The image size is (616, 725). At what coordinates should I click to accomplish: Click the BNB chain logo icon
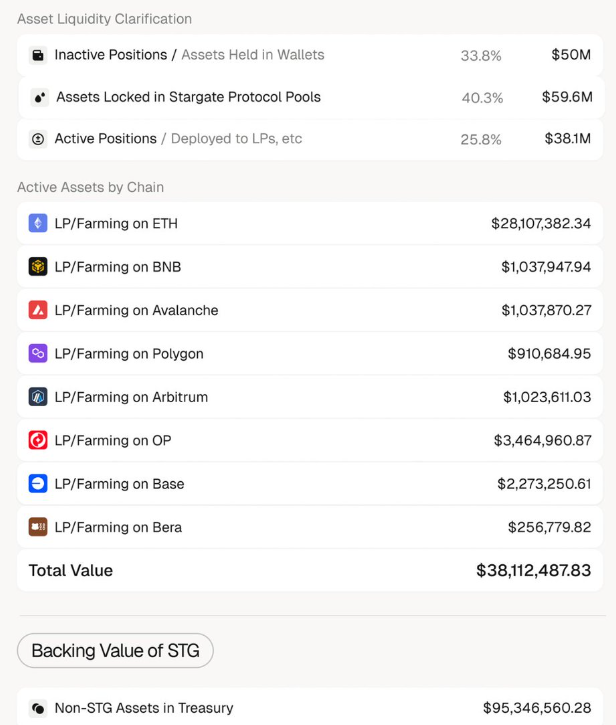pos(38,267)
